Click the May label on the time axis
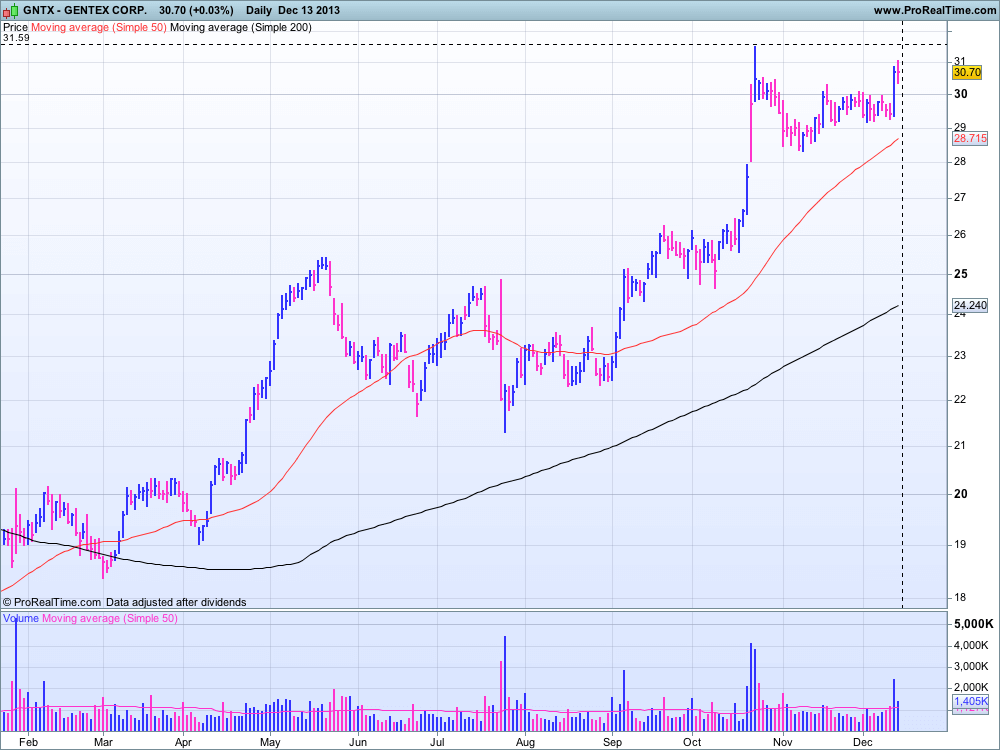The width and height of the screenshot is (1000, 750). click(270, 742)
